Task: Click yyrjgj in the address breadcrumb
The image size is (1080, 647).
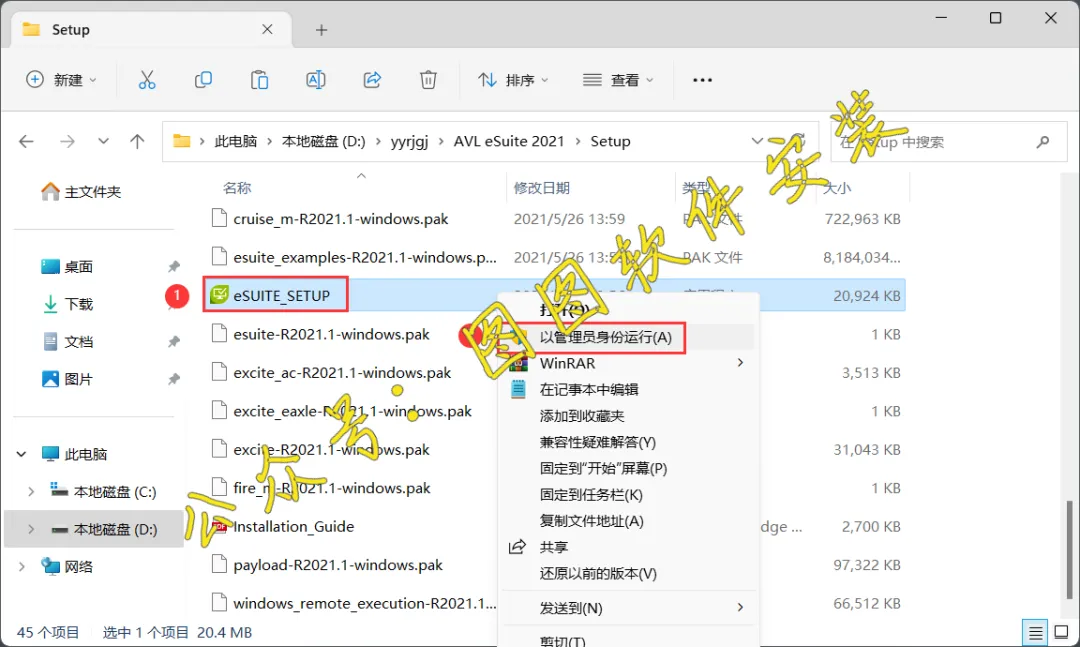Action: pyautogui.click(x=409, y=141)
